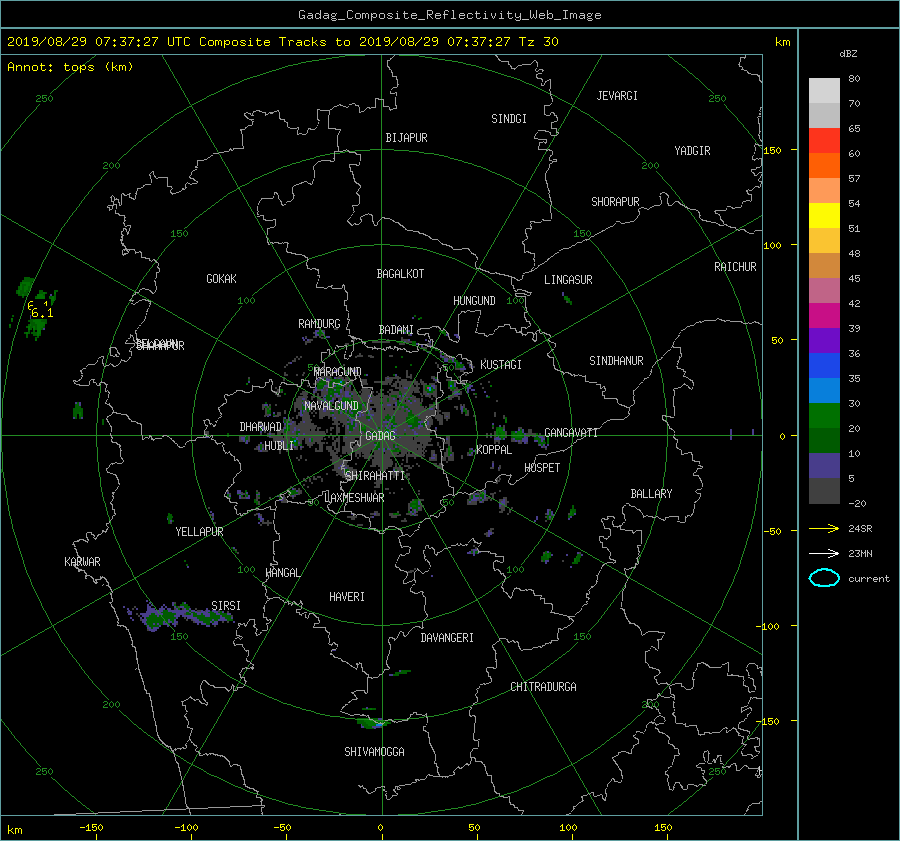Pick the yellow 51 dBZ color swatch
Viewport: 900px width, 841px height.
tap(824, 215)
